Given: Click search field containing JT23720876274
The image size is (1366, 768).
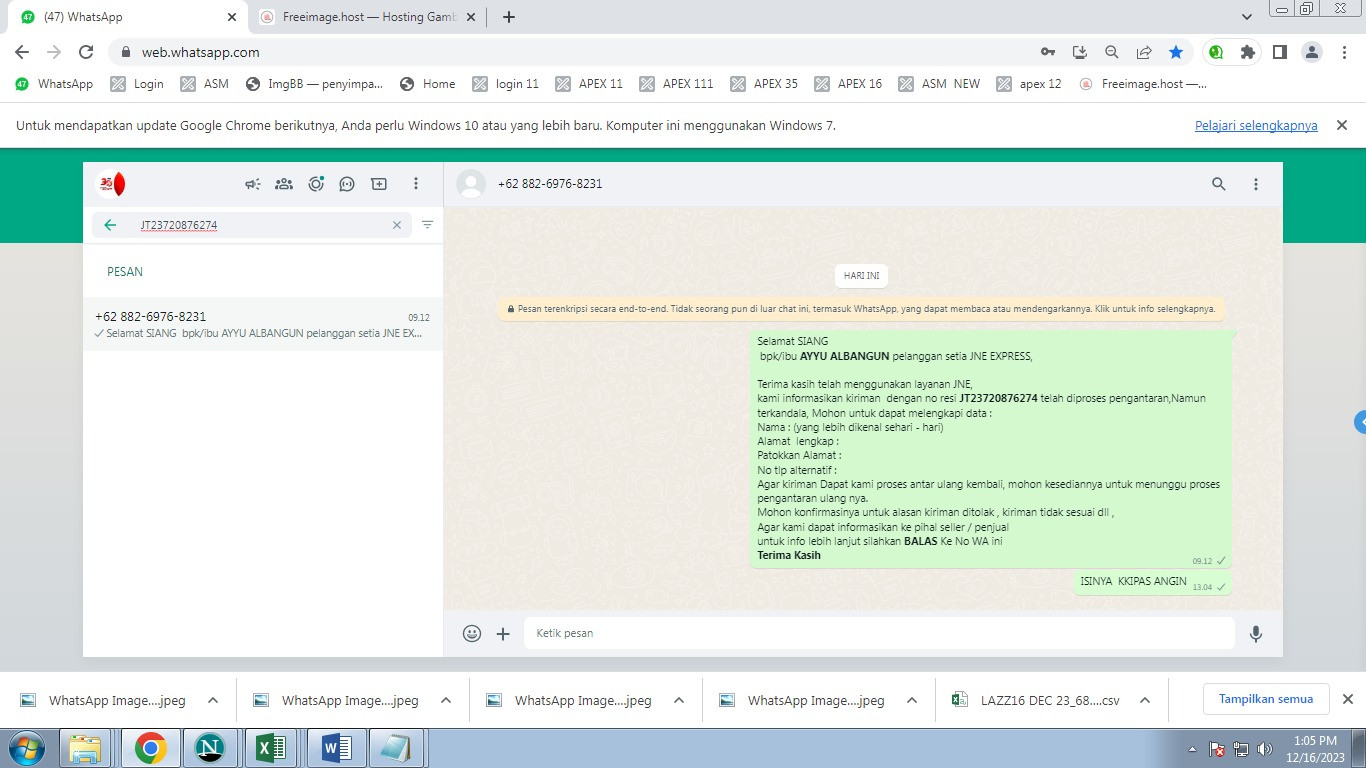Looking at the screenshot, I should (x=252, y=225).
